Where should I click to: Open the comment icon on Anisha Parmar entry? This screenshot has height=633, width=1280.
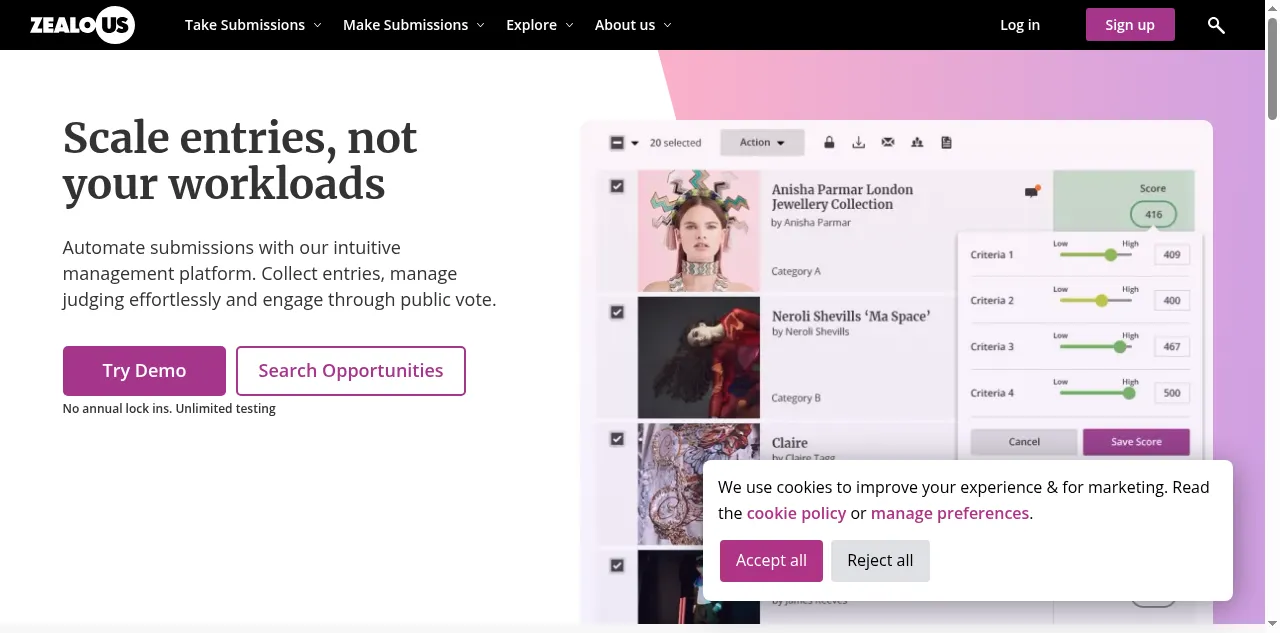tap(1032, 191)
